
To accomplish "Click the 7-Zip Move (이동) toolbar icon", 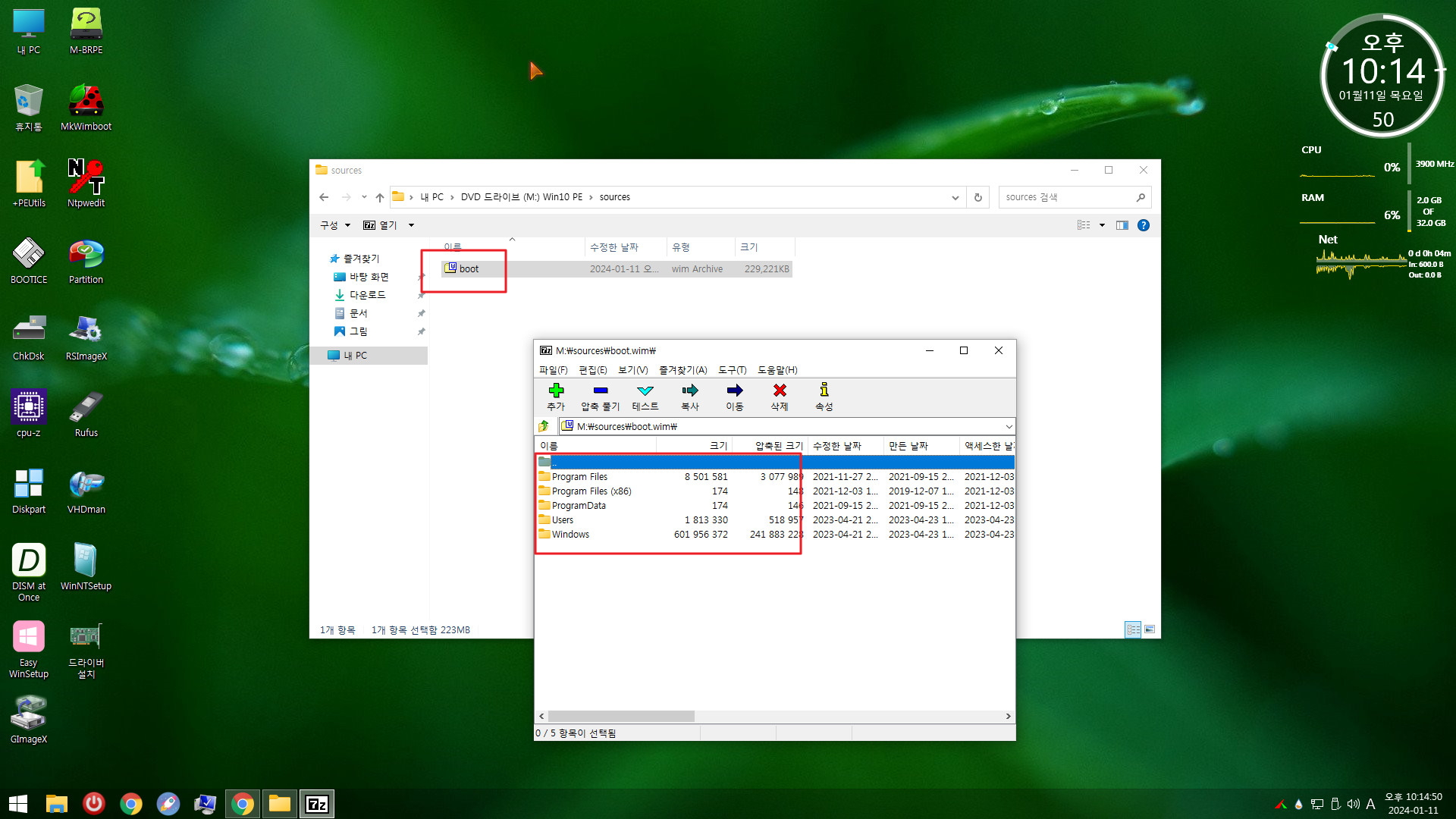I will (x=735, y=391).
